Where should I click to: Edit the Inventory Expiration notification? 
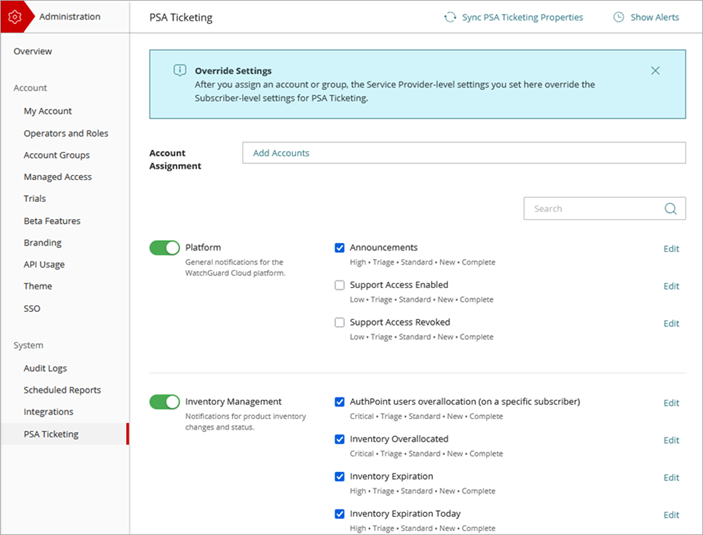[671, 478]
